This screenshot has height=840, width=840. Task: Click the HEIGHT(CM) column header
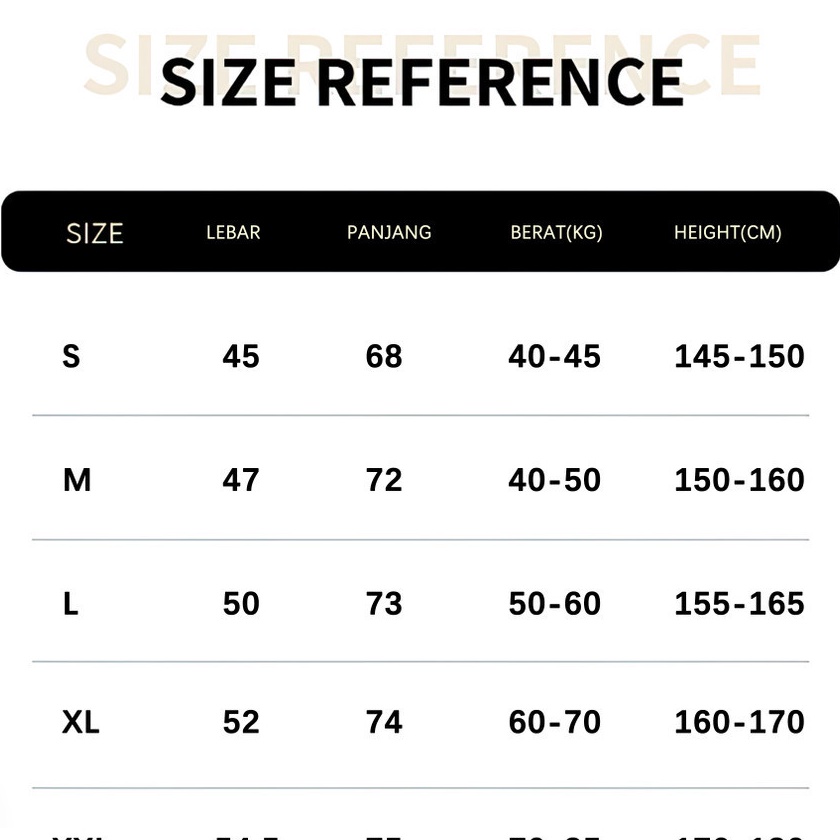click(x=727, y=233)
